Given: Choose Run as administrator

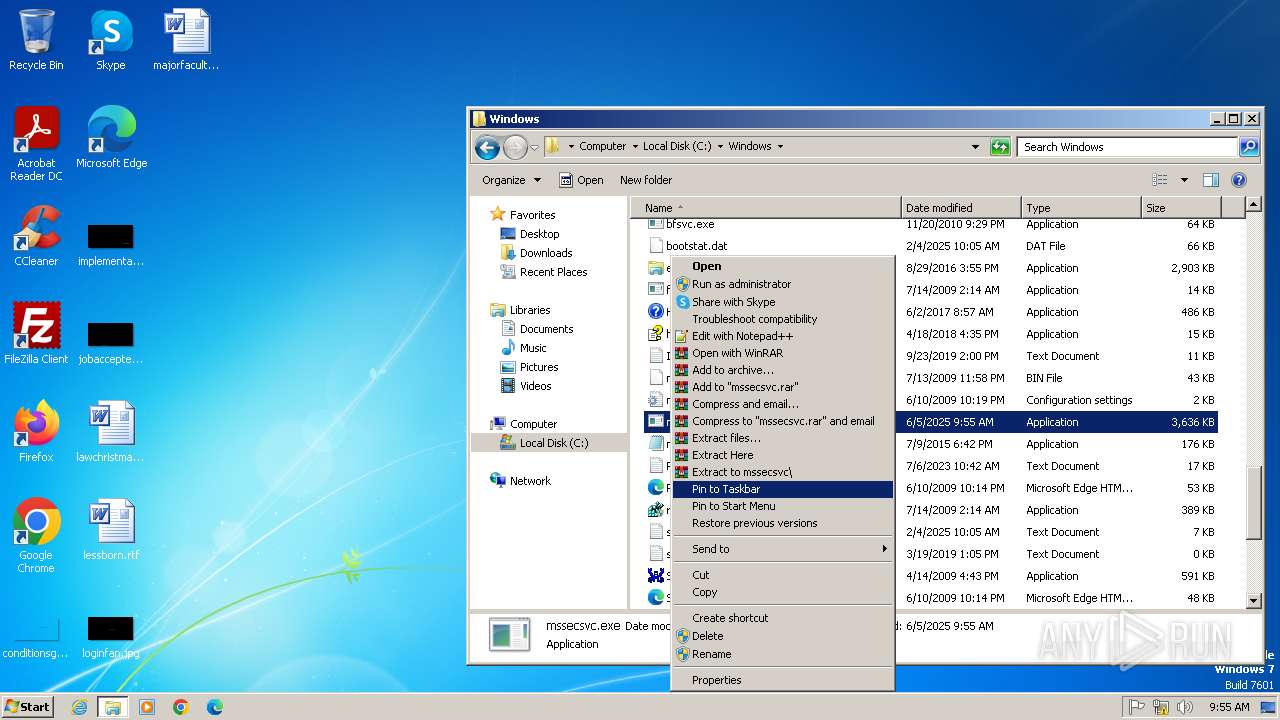Looking at the screenshot, I should pyautogui.click(x=781, y=284).
